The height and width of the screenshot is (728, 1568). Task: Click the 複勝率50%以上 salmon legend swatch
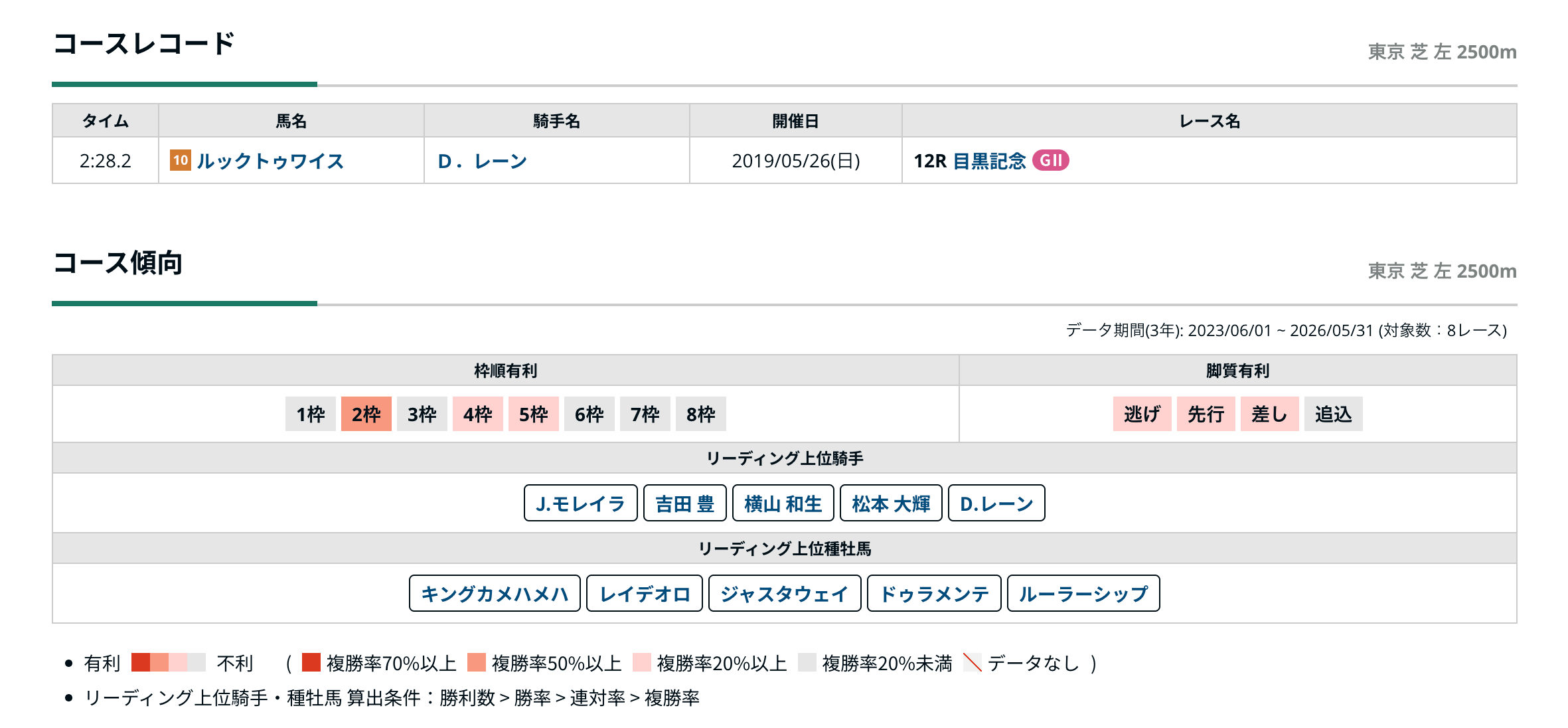coord(477,662)
